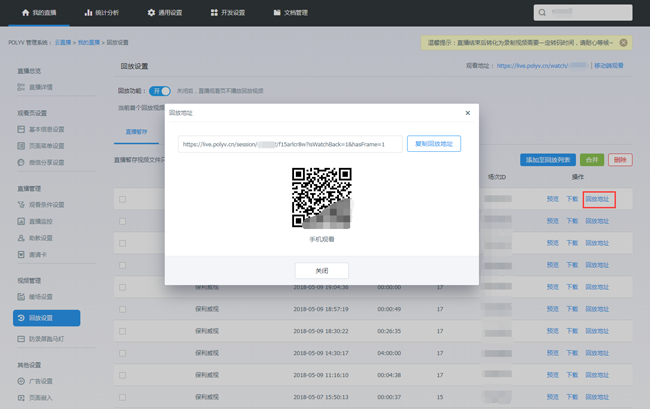This screenshot has height=409, width=650.
Task: Open 我的直播 in top navigation
Action: pyautogui.click(x=41, y=12)
